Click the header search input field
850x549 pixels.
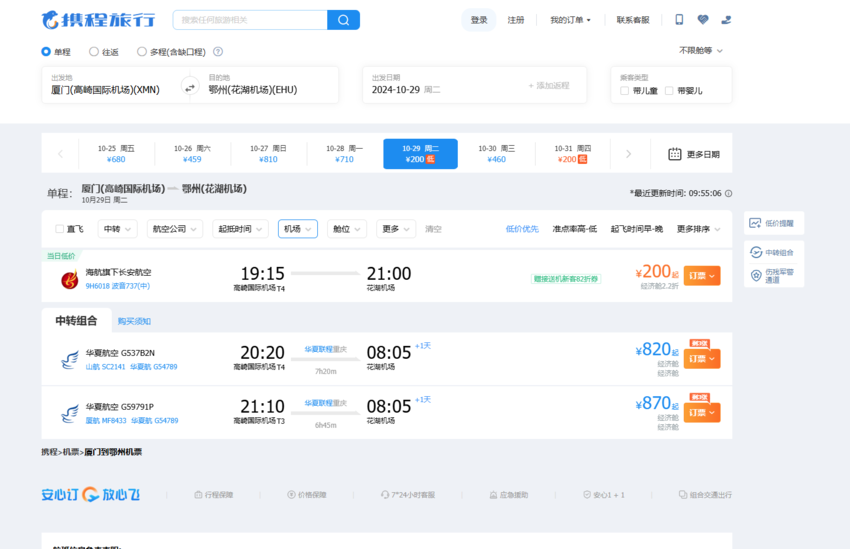point(250,20)
